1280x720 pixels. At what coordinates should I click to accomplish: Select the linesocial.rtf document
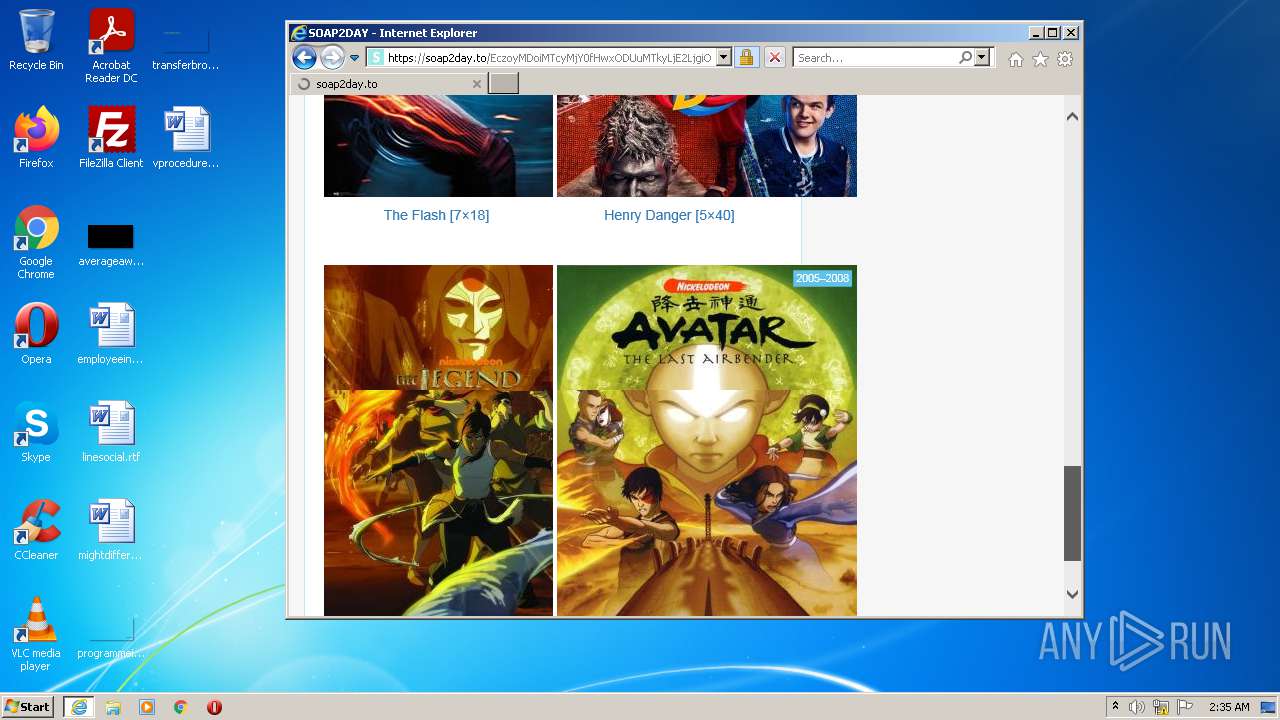[x=111, y=432]
